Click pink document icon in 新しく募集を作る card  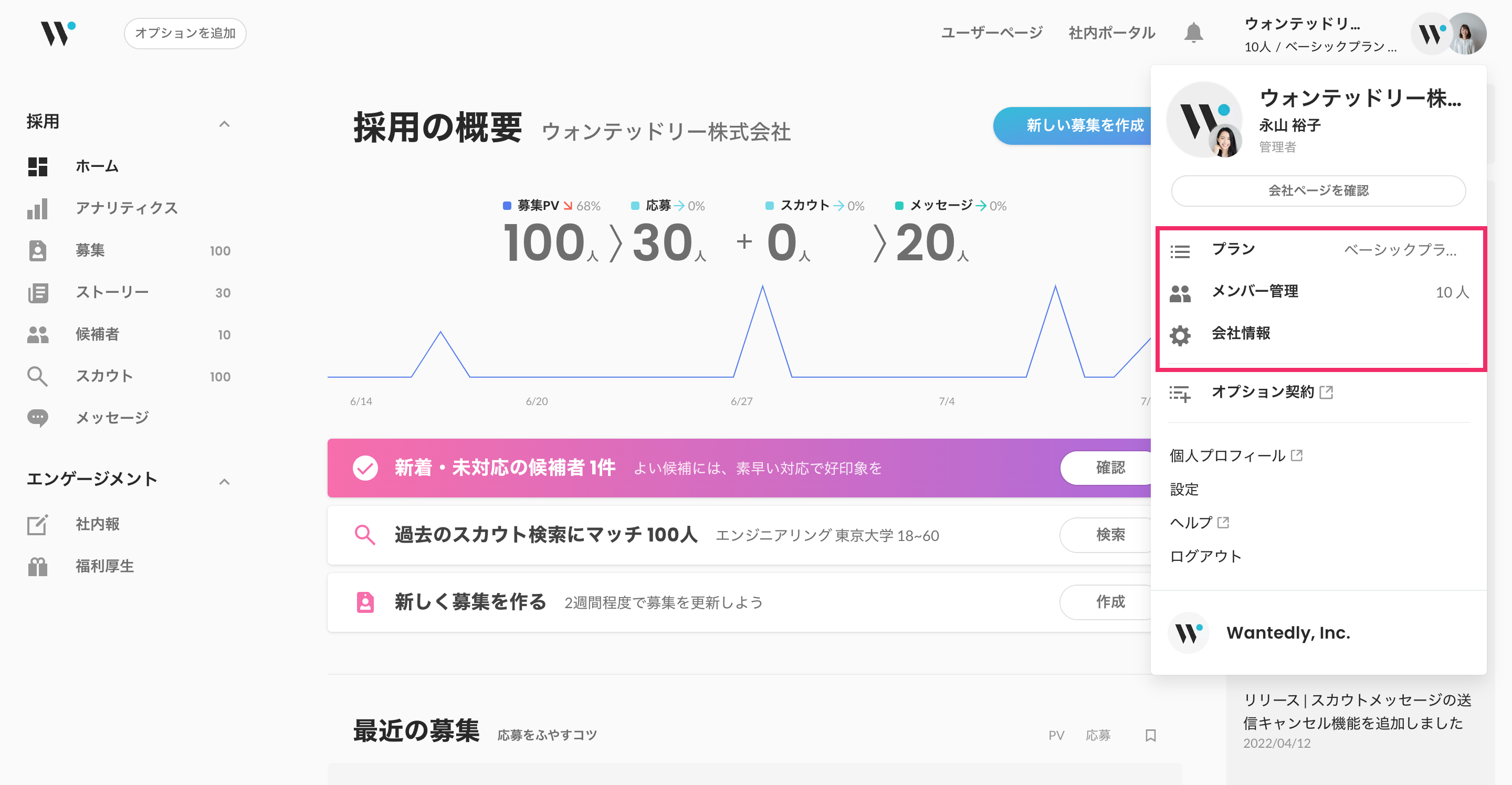click(x=365, y=602)
